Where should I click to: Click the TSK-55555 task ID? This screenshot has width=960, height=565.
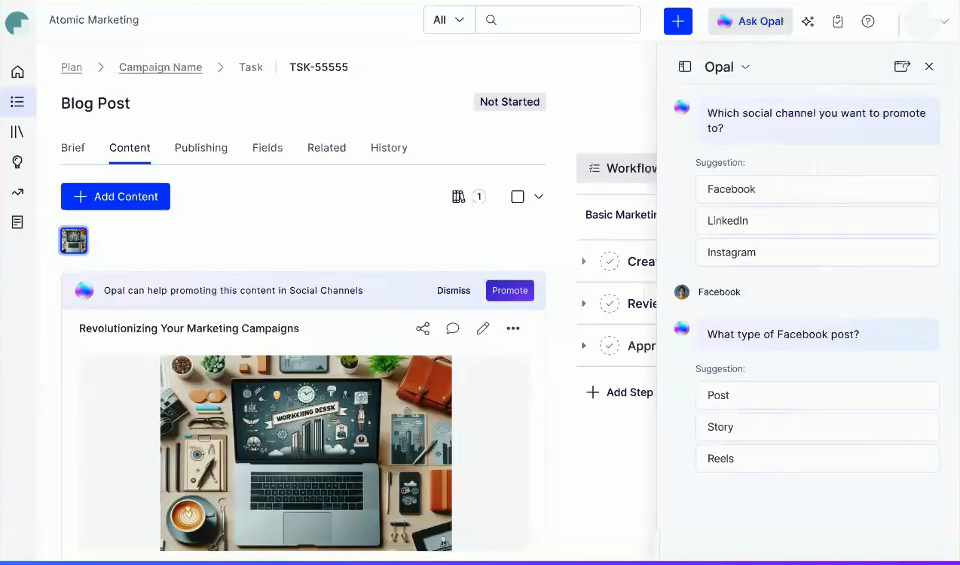pyautogui.click(x=318, y=67)
